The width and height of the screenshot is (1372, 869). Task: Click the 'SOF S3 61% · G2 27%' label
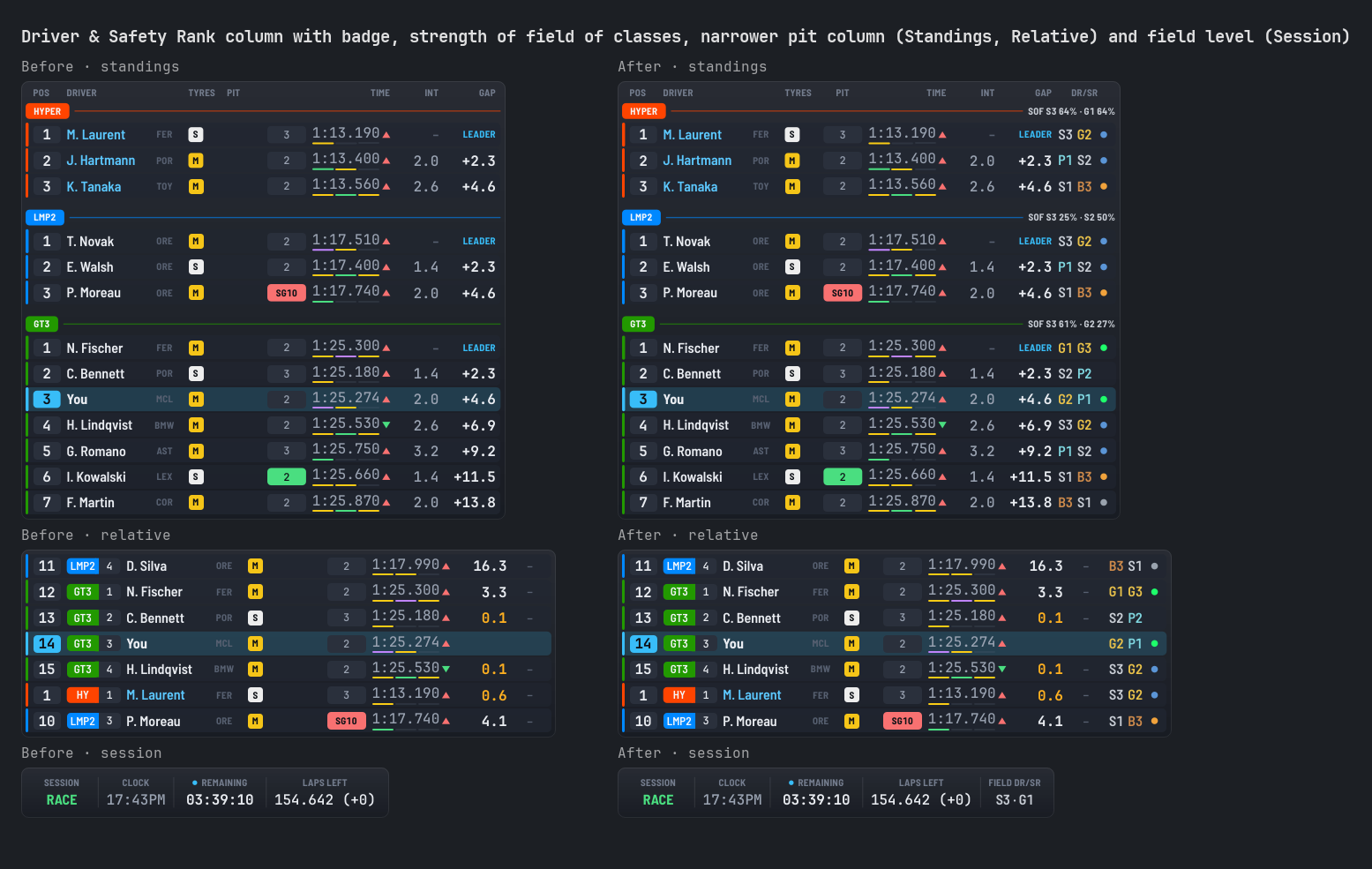point(1071,324)
